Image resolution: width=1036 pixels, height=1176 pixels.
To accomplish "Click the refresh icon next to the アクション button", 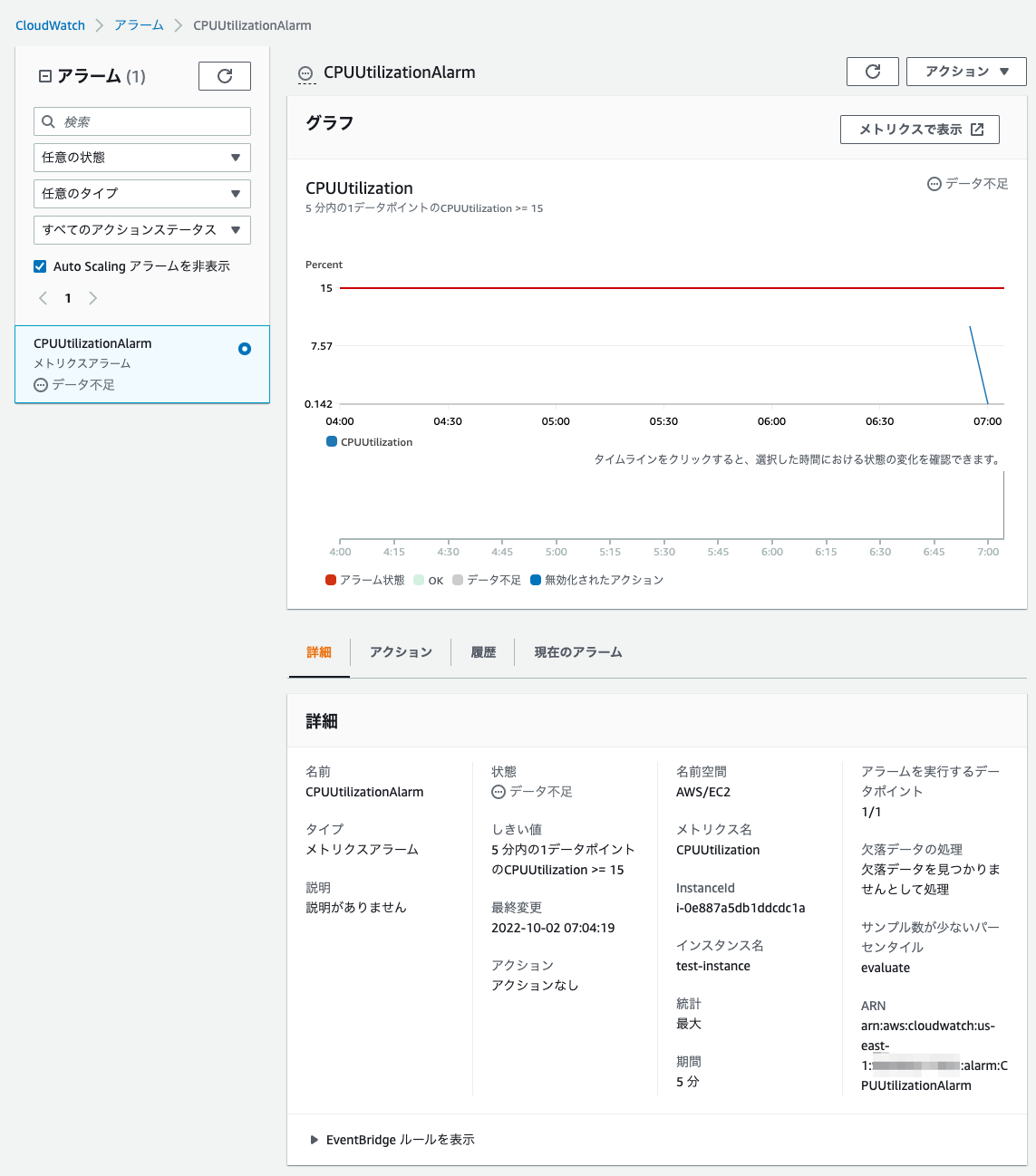I will point(872,71).
